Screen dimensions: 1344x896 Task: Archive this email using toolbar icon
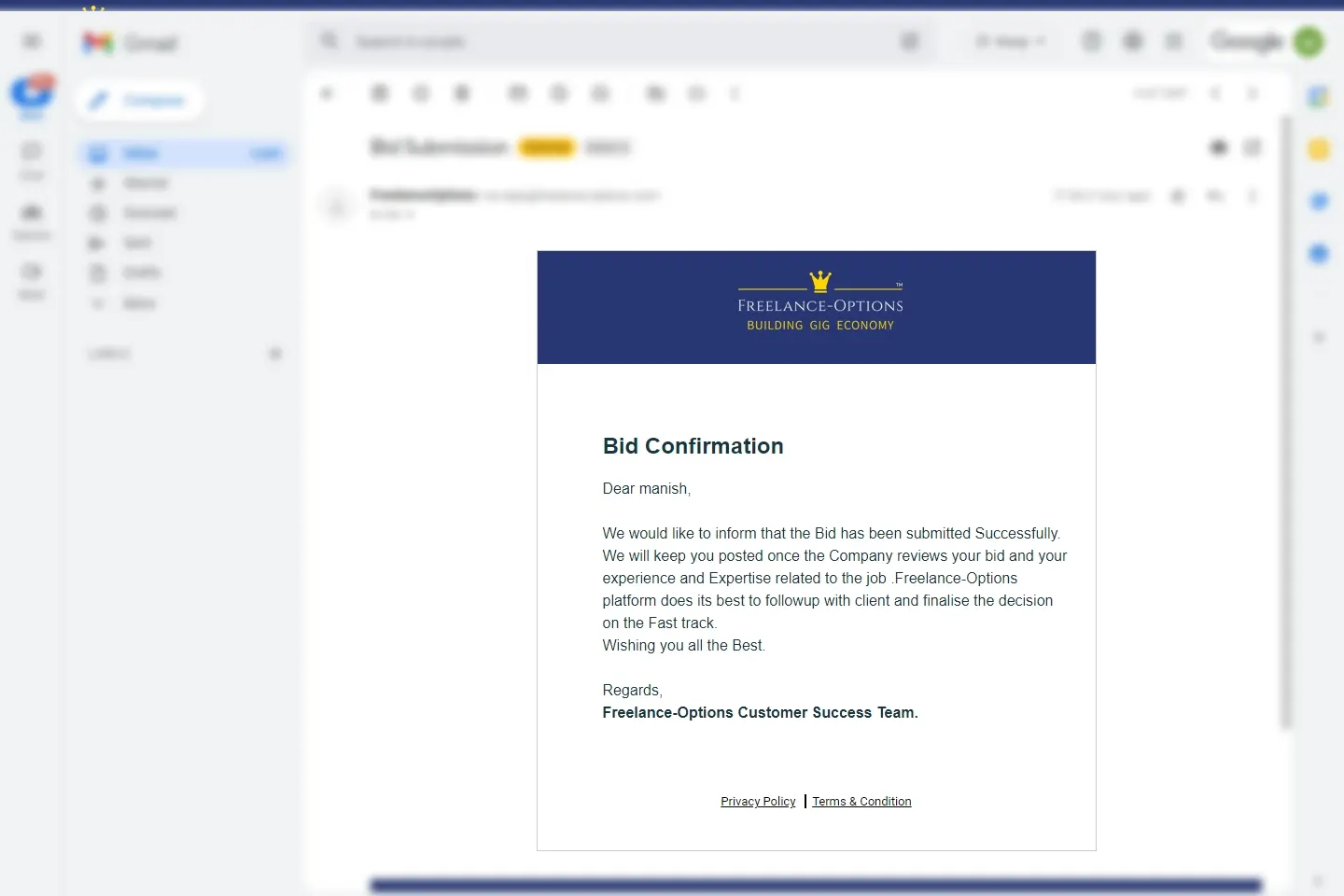coord(379,93)
